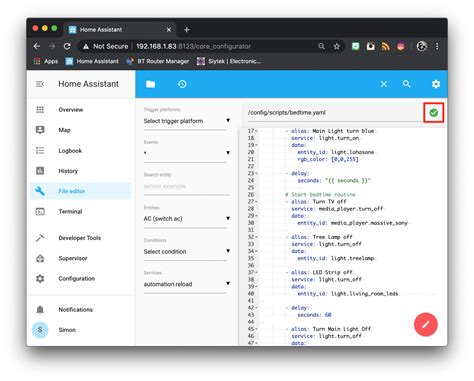Open the Chrome three-dot menu
Screen dimensions: 474x381
(437, 46)
